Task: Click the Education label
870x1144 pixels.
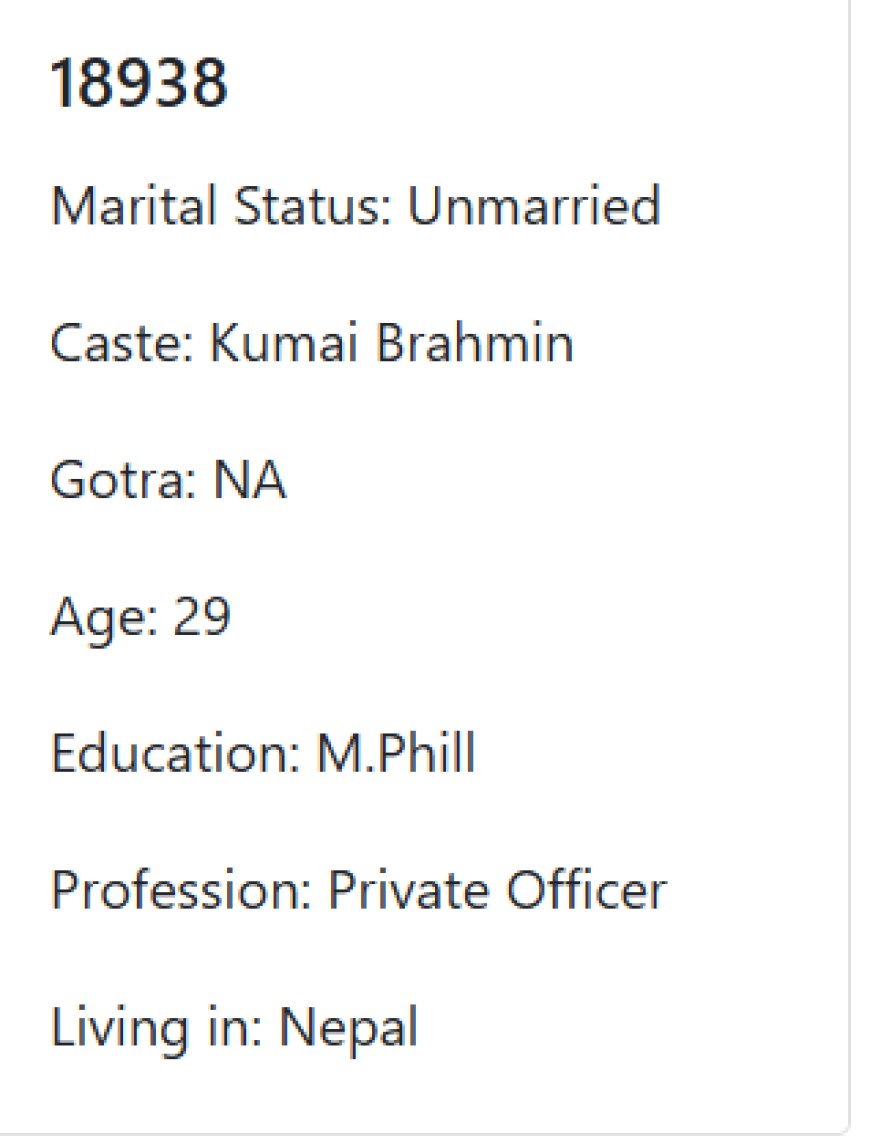Action: point(176,753)
